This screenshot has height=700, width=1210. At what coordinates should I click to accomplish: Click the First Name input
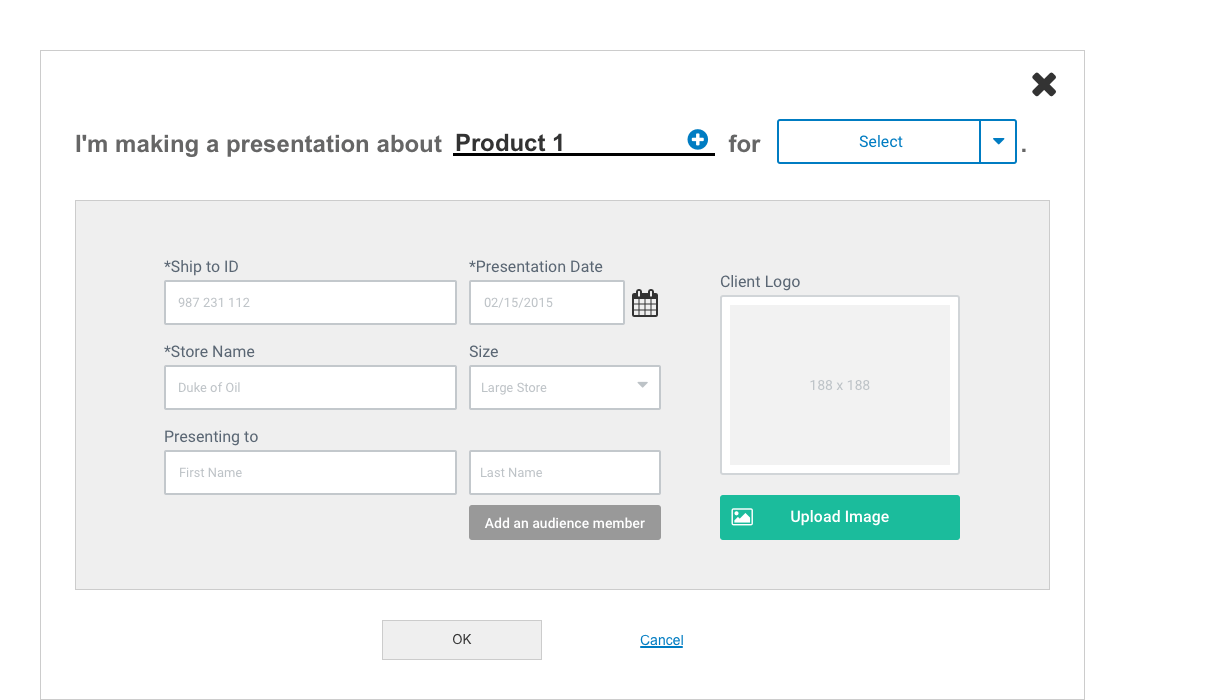click(310, 473)
